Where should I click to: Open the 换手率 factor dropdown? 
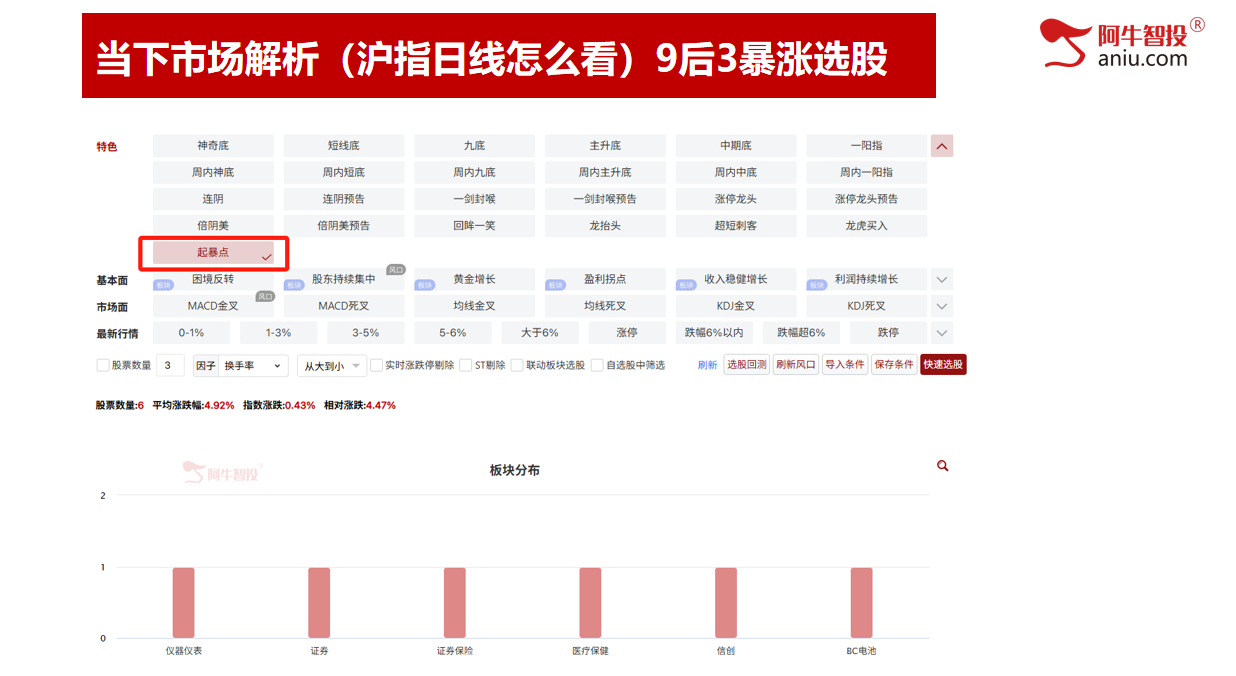pyautogui.click(x=253, y=366)
